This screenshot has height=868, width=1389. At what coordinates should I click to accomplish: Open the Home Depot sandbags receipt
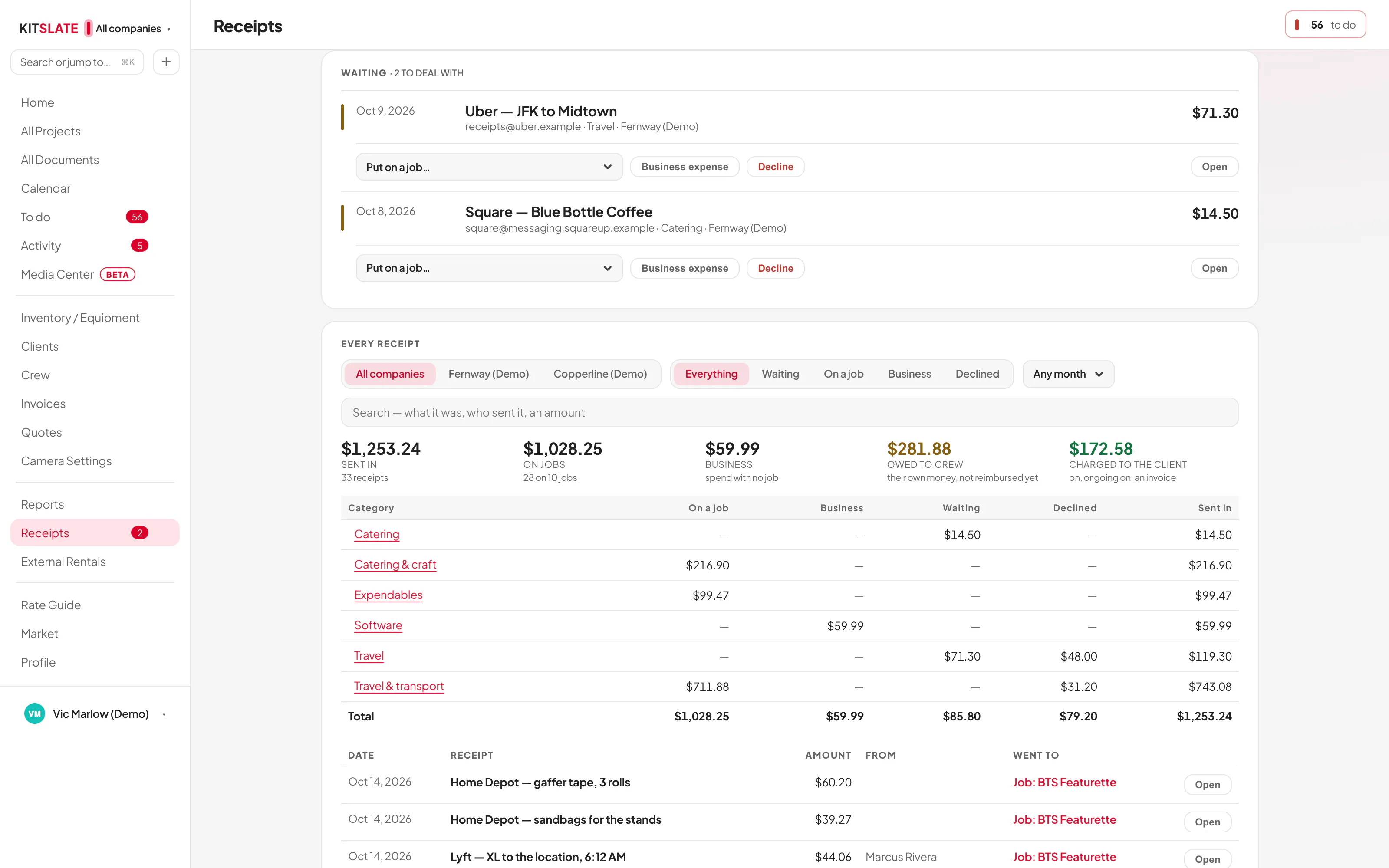coord(1207,822)
